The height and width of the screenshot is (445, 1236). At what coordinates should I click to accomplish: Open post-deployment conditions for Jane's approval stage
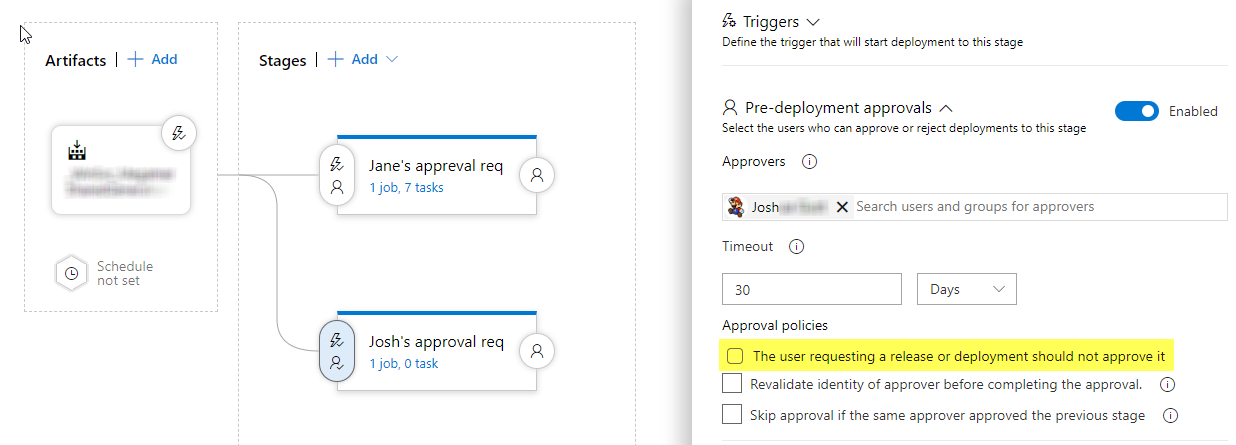tap(537, 175)
